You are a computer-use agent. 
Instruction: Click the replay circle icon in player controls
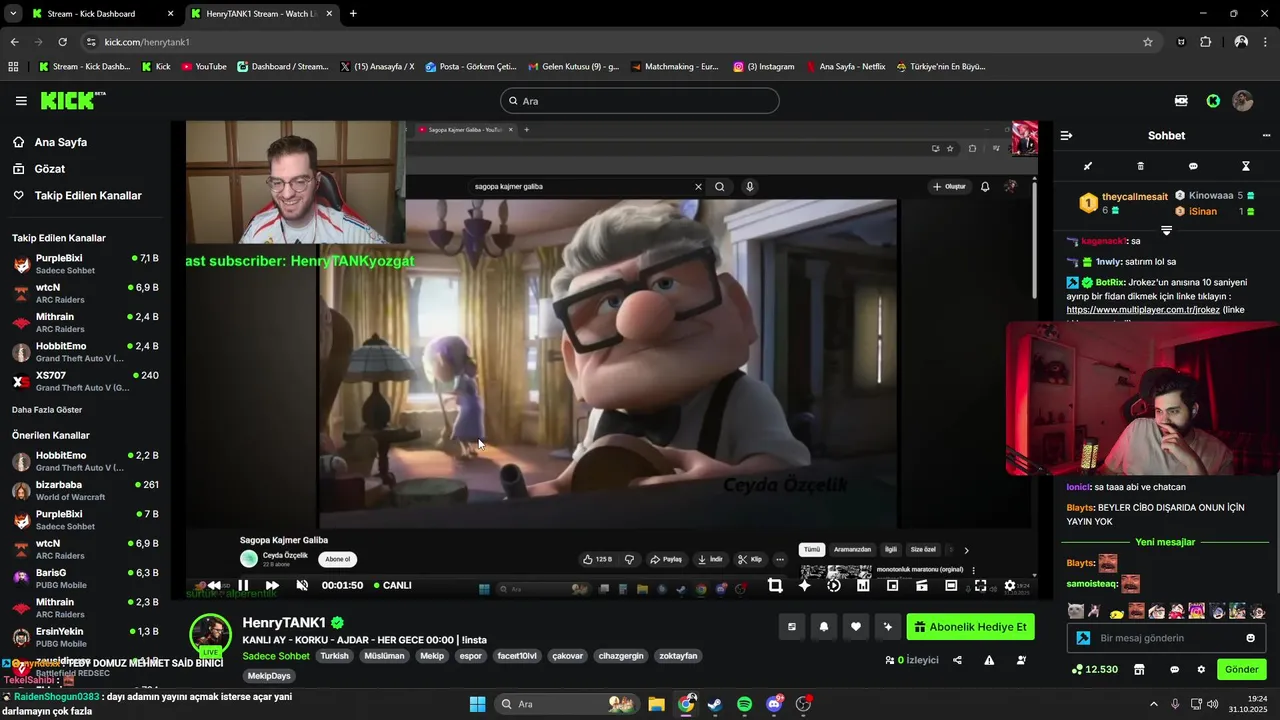point(834,585)
